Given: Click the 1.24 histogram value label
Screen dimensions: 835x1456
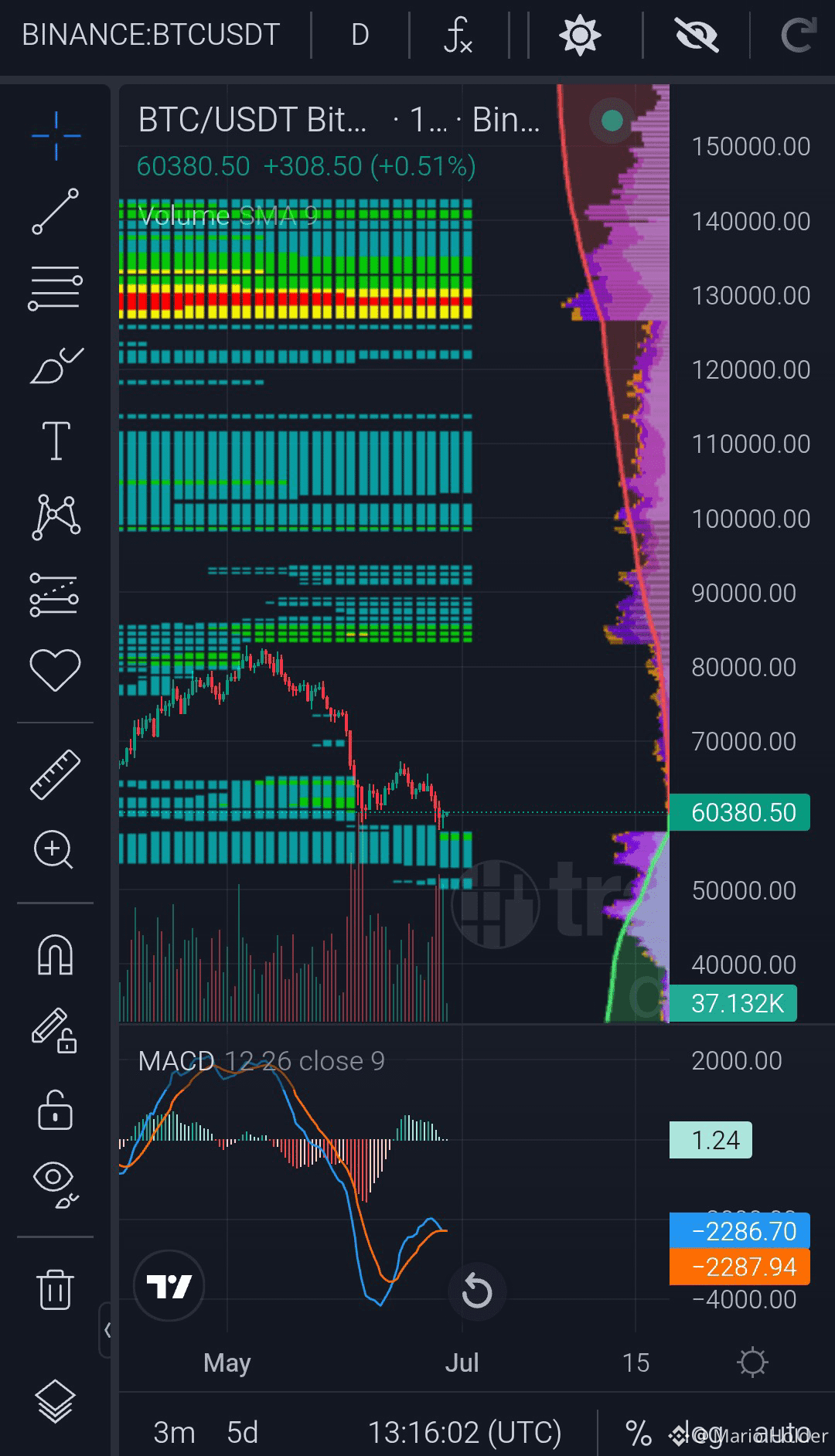Looking at the screenshot, I should click(711, 1140).
